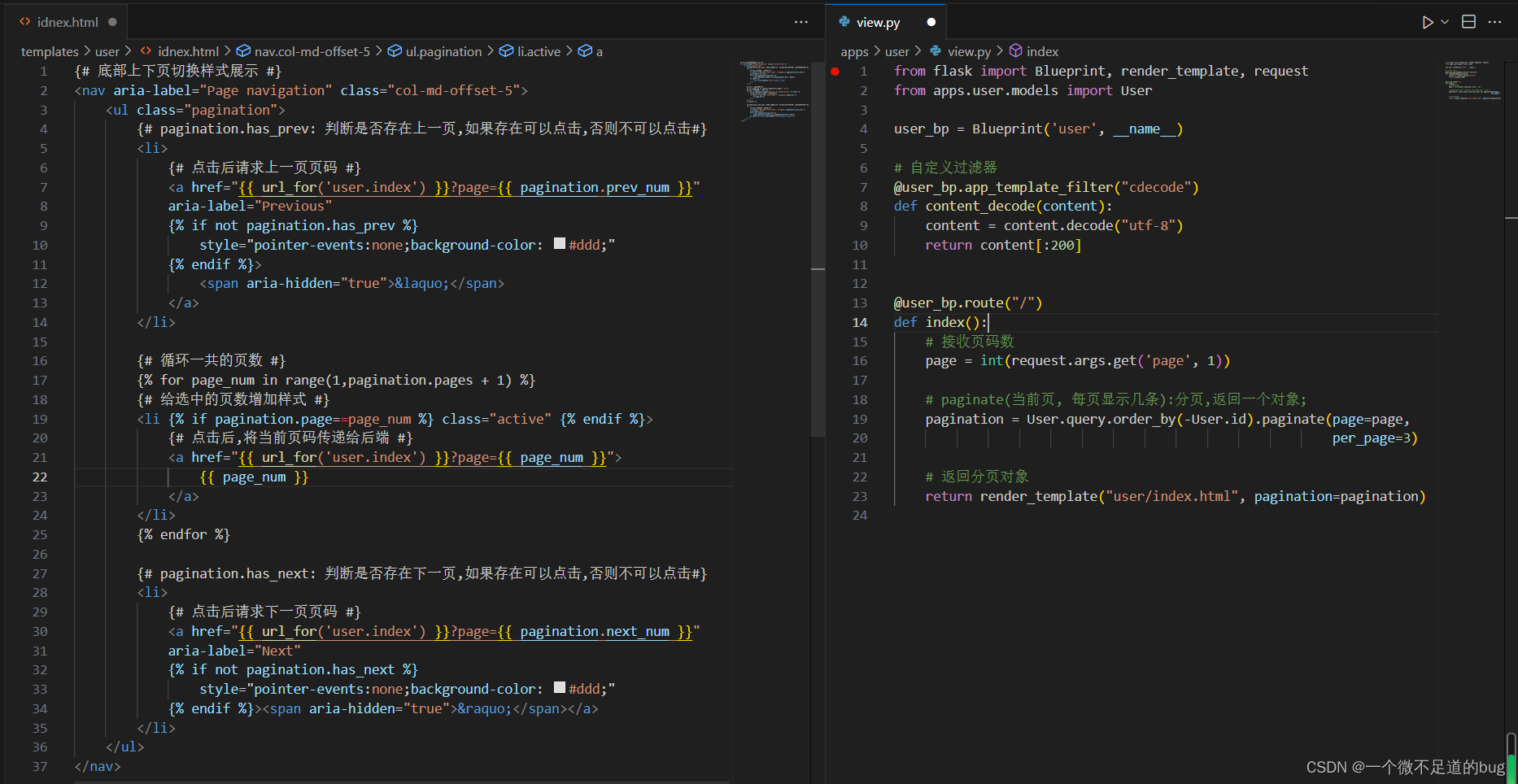
Task: Click line number 22 in idnex.html
Action: point(40,477)
